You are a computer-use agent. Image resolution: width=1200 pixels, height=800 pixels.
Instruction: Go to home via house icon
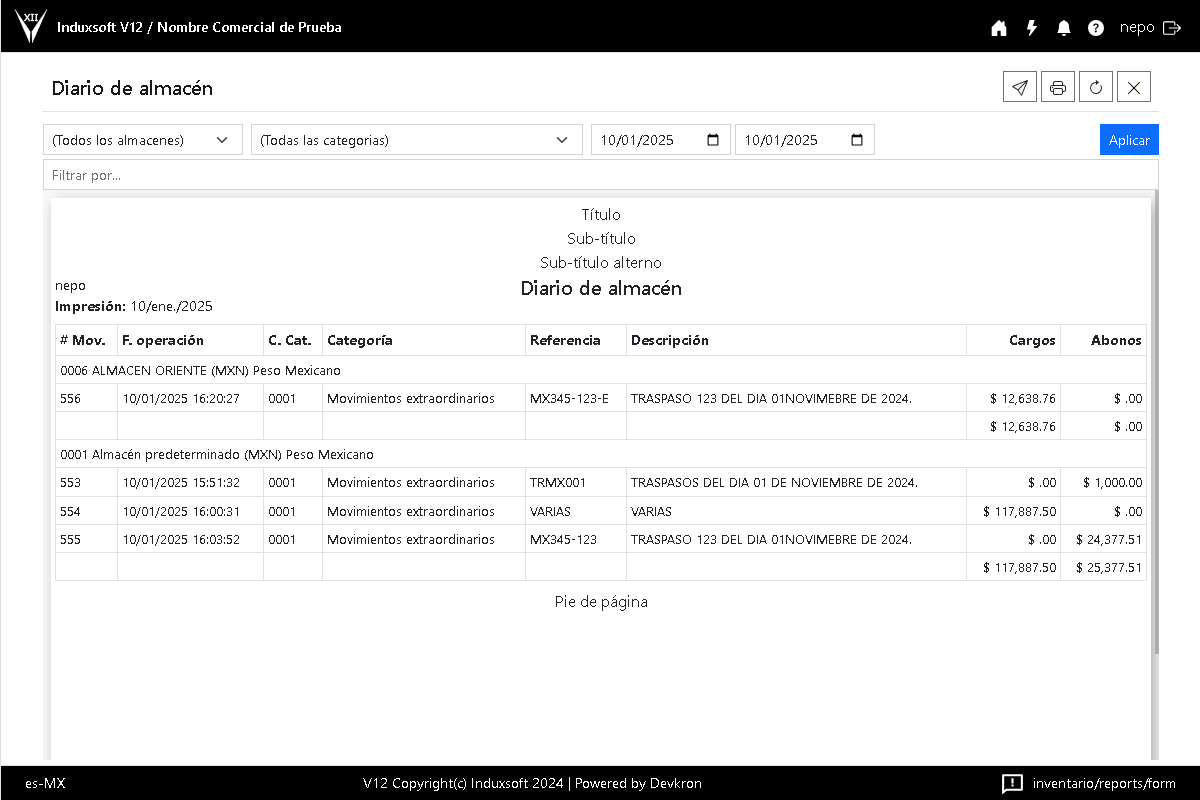click(998, 28)
